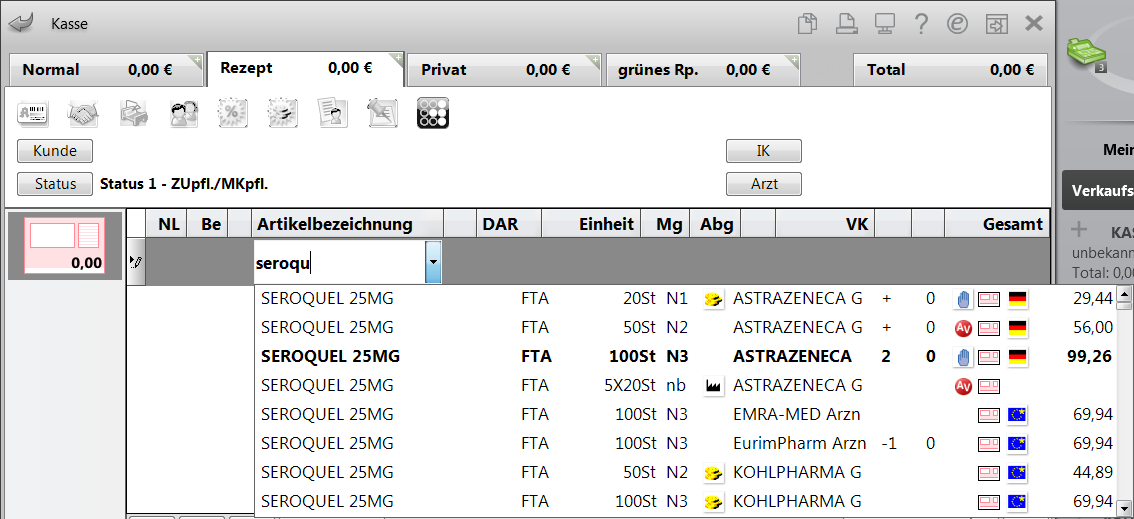Open the Verkaufs tab in right panel

(x=1098, y=191)
